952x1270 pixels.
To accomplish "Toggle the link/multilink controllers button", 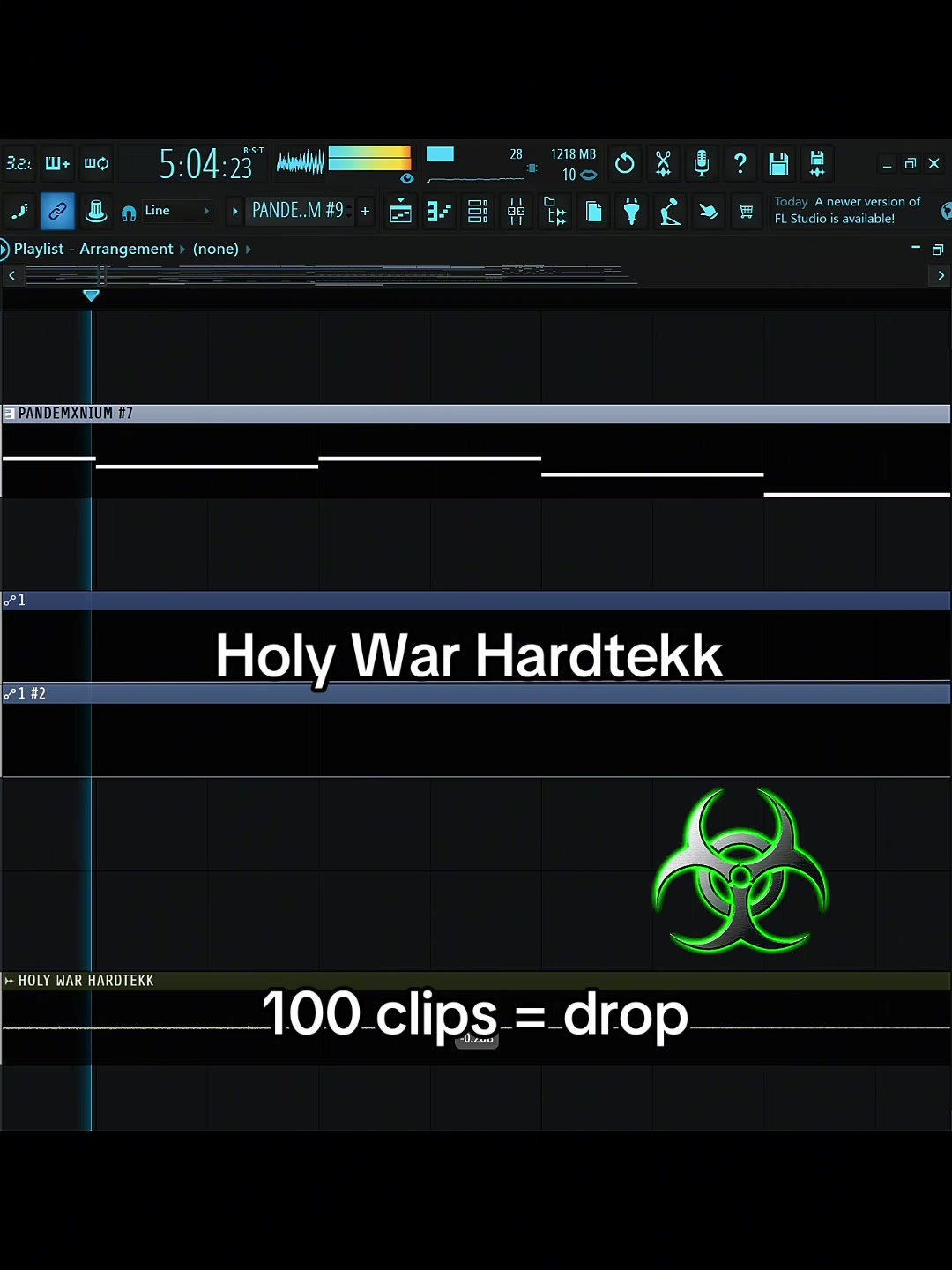I will coord(57,212).
